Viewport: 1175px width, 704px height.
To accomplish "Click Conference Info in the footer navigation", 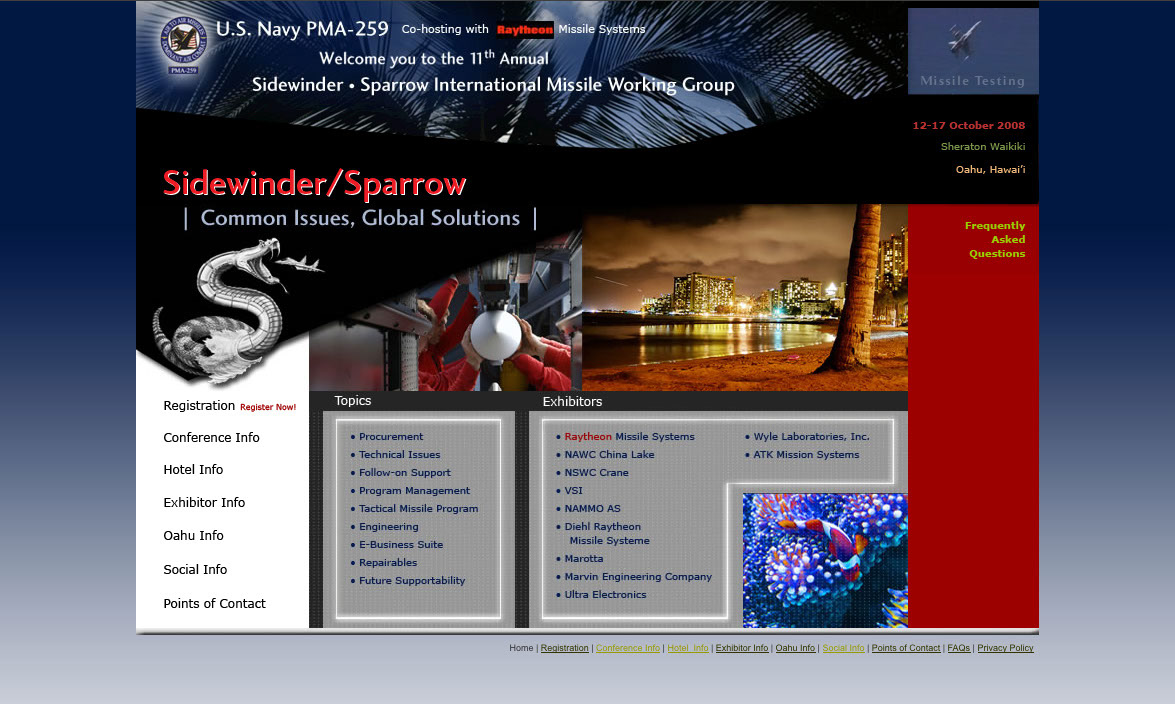I will pos(628,648).
